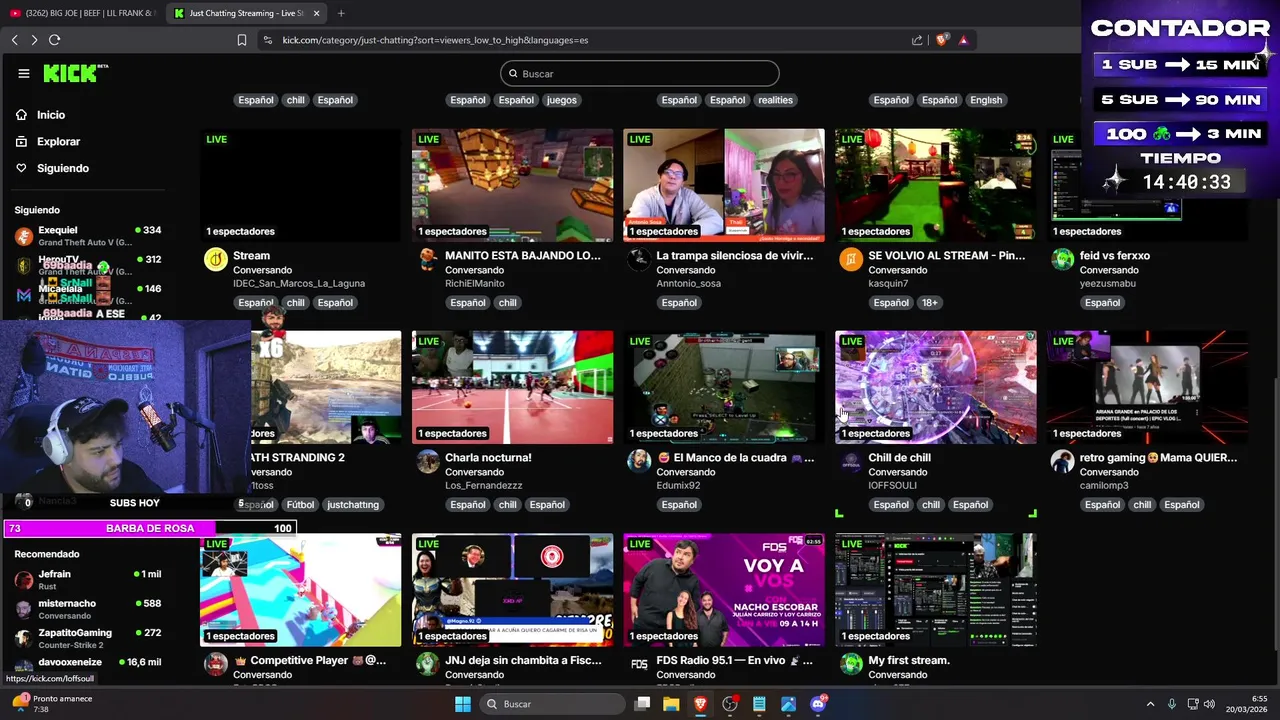
Task: Open Exequiel's followed channel
Action: (x=88, y=236)
